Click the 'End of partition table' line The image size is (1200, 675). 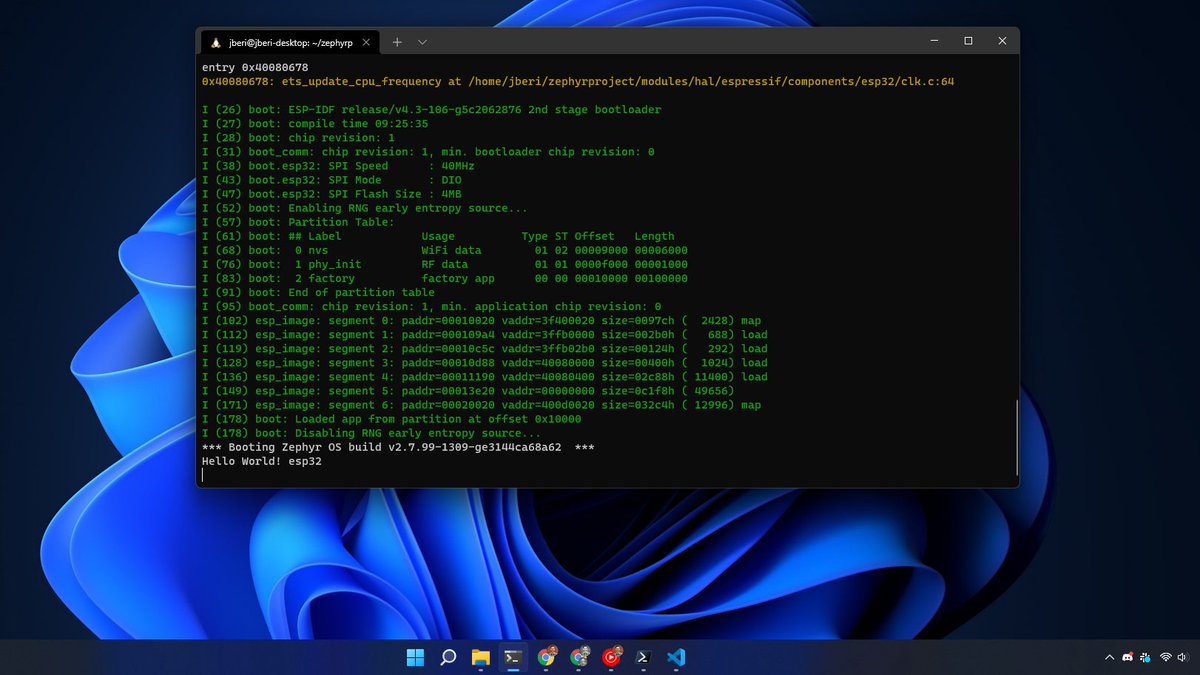click(318, 292)
